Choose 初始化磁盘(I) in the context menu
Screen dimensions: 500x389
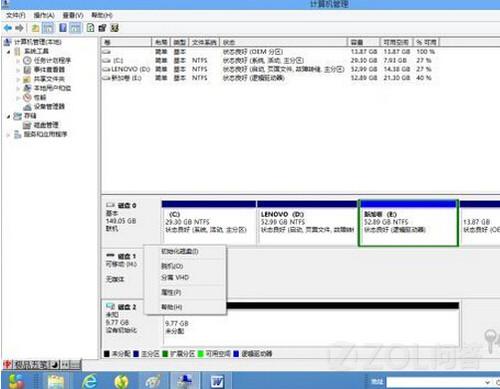[x=180, y=251]
